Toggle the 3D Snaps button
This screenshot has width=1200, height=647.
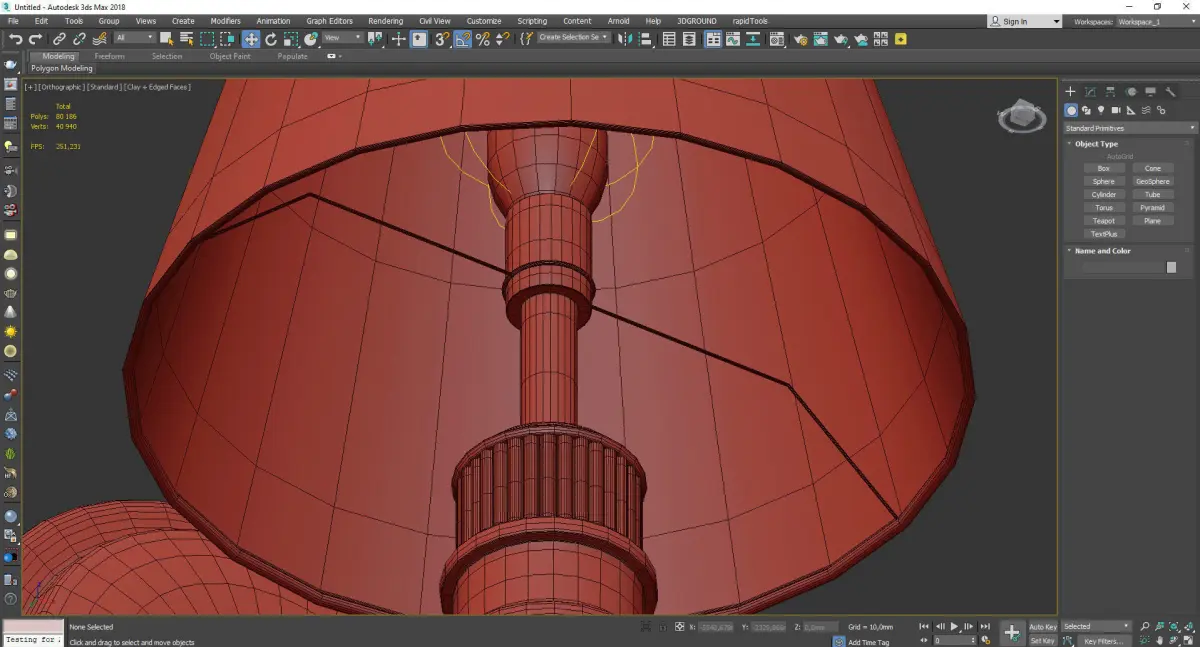[440, 40]
